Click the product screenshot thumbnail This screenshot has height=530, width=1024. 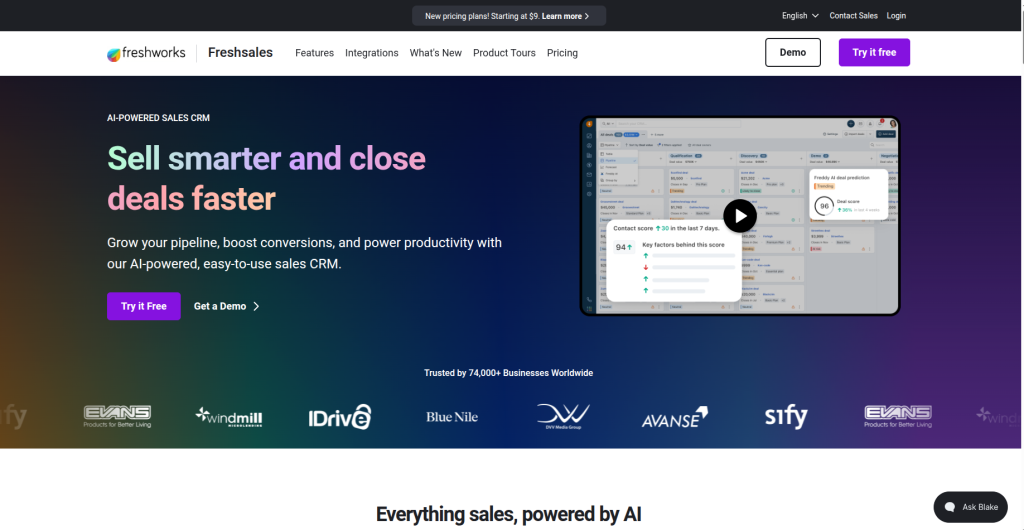click(740, 216)
